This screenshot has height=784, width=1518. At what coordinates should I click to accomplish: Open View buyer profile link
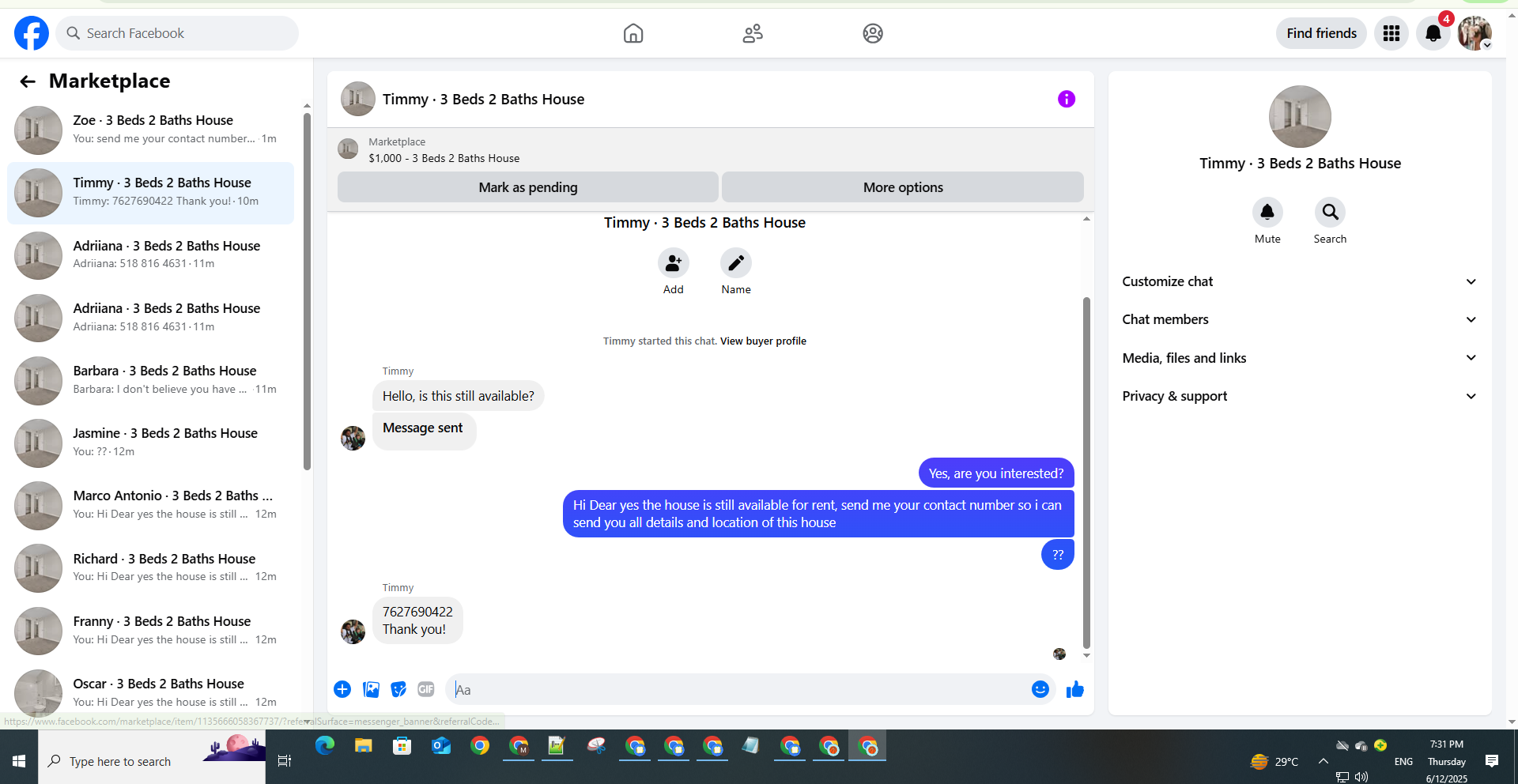pyautogui.click(x=763, y=341)
